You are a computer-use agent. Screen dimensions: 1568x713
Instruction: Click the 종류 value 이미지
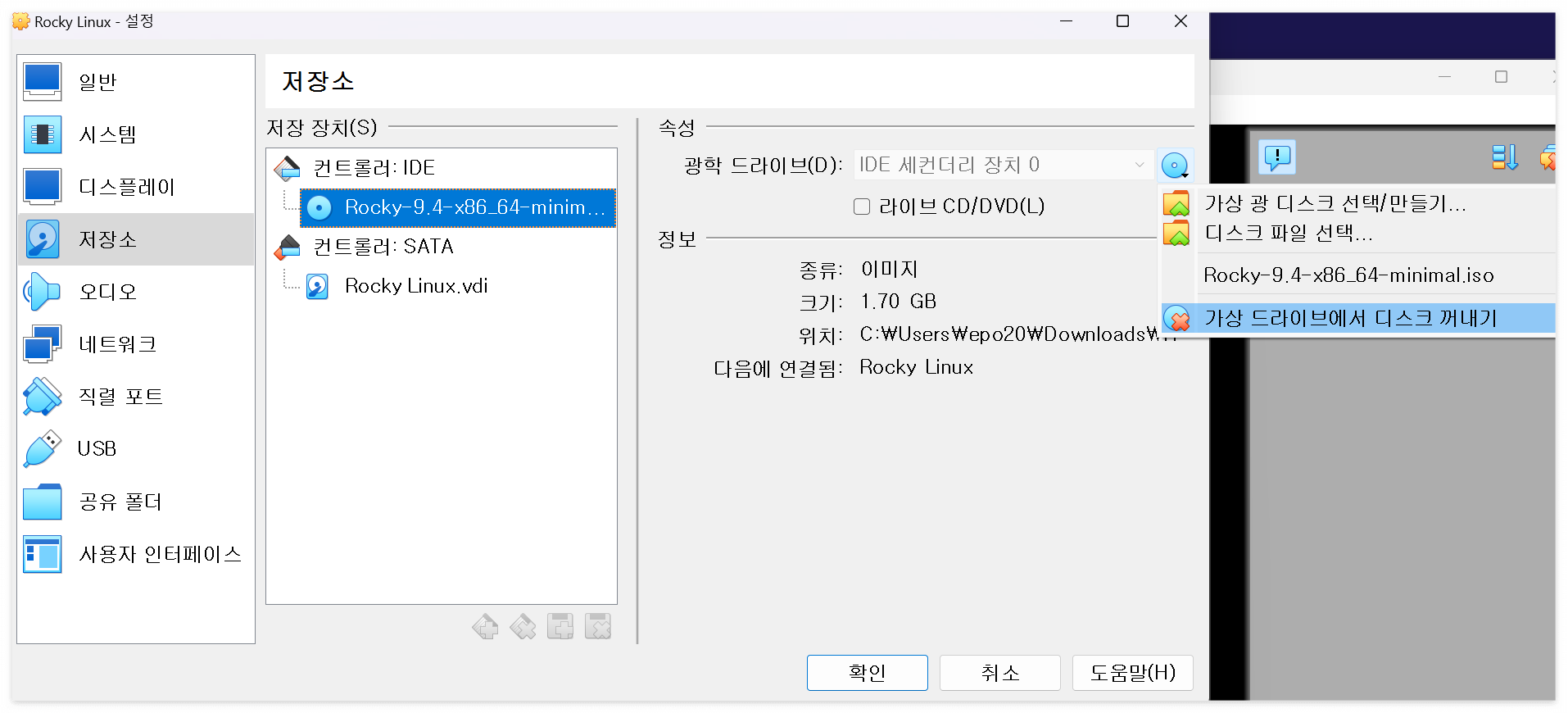[x=889, y=269]
